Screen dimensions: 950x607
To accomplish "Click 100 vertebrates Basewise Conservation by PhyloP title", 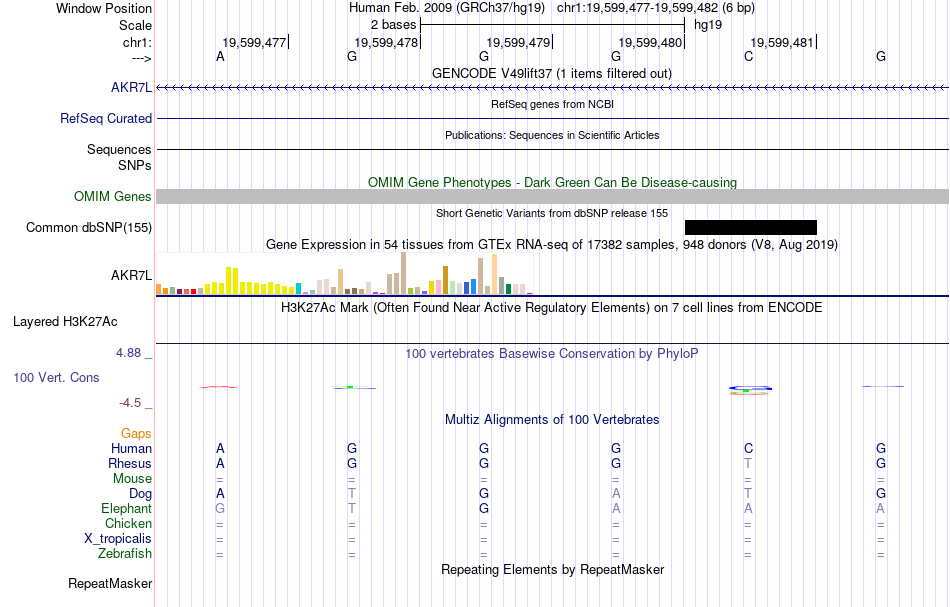I will point(552,354).
